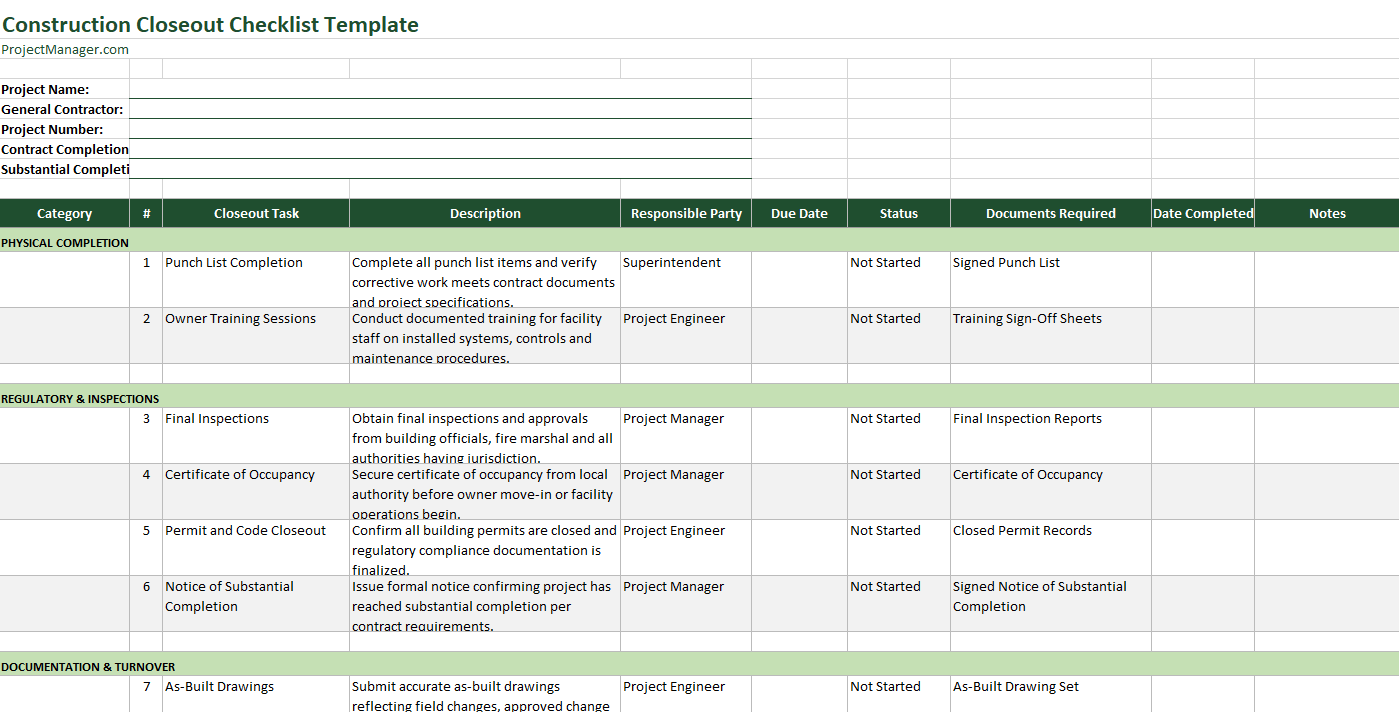Click Not Started status for As-Built Drawings
The width and height of the screenshot is (1399, 712).
[899, 694]
